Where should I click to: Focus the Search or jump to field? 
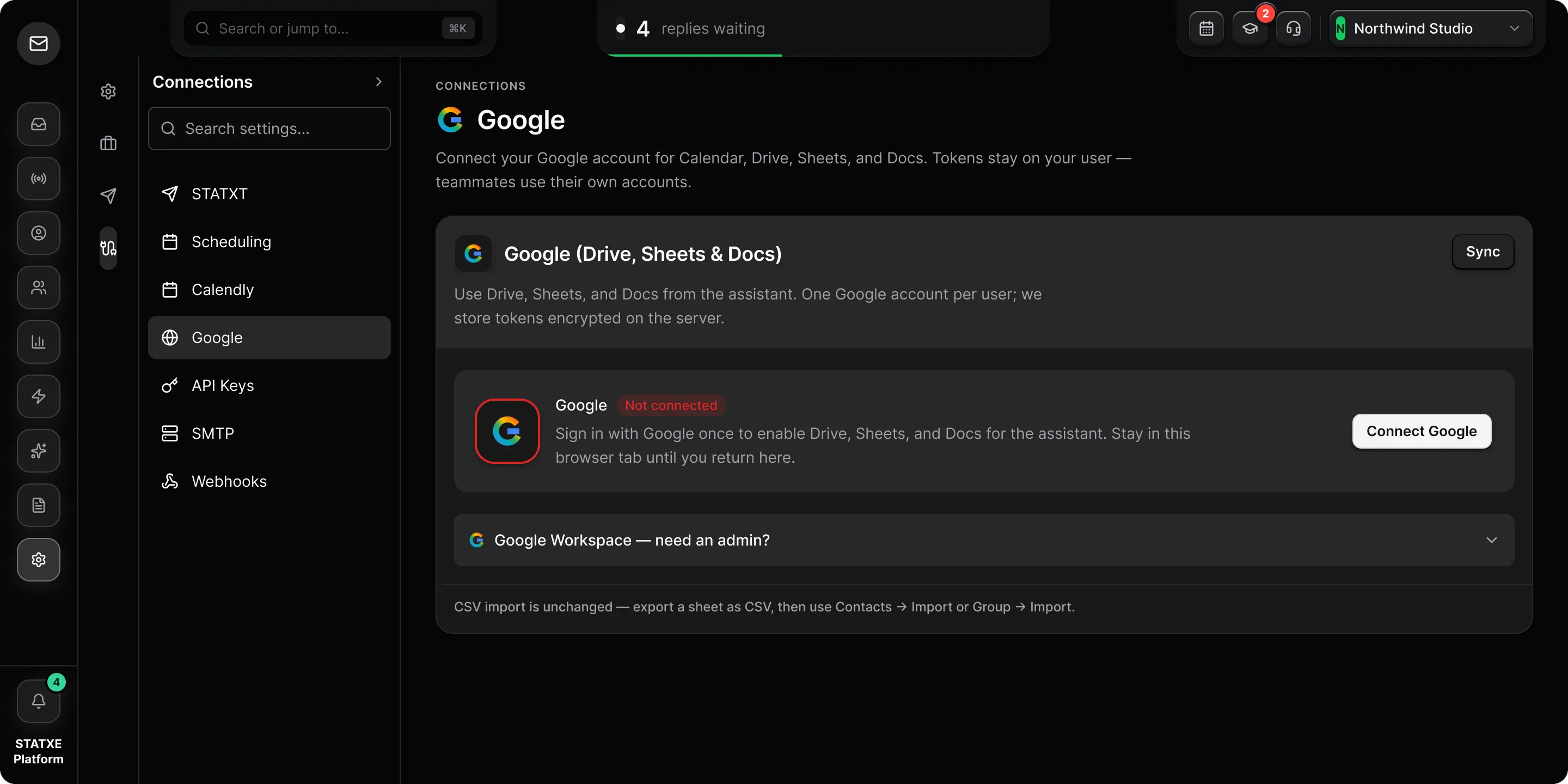tap(333, 29)
